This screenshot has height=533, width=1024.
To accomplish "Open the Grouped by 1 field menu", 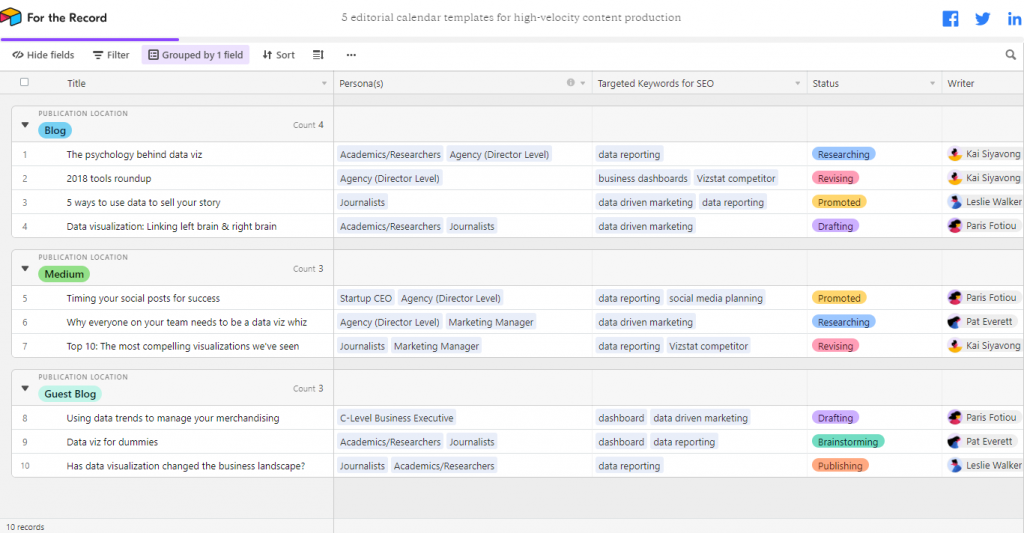I will pos(195,55).
